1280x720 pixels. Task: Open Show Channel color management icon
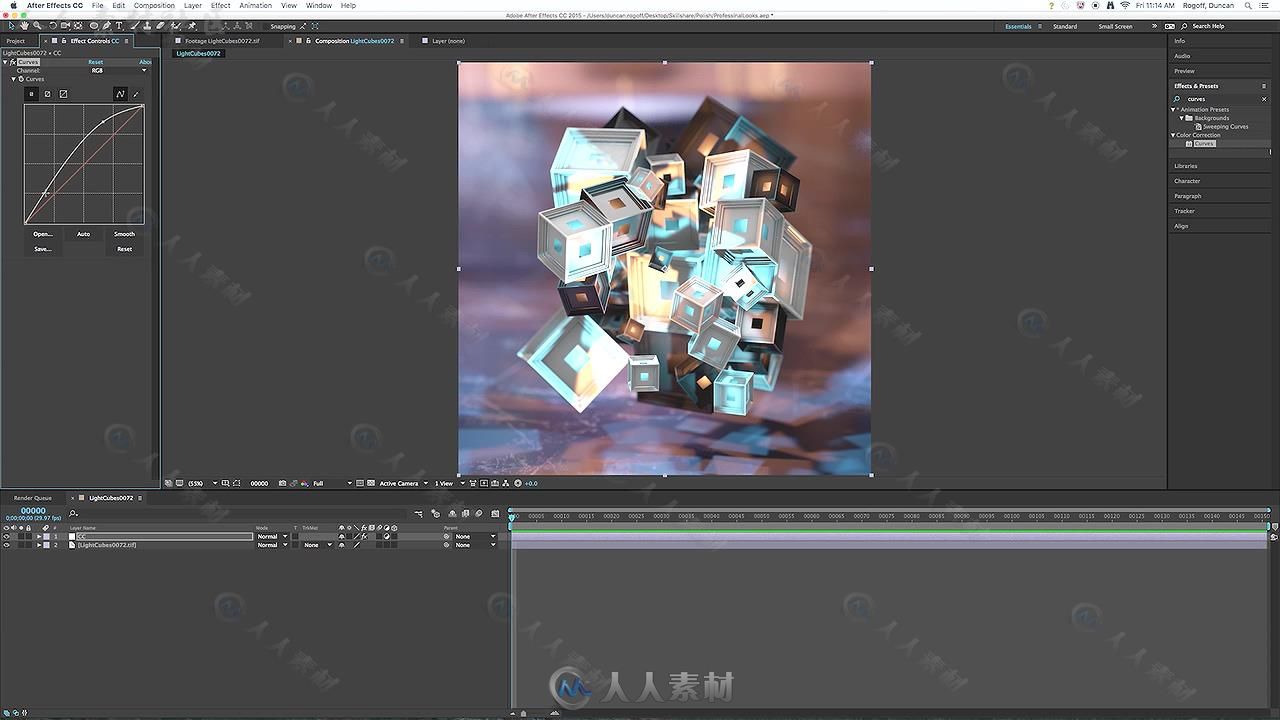(x=304, y=483)
